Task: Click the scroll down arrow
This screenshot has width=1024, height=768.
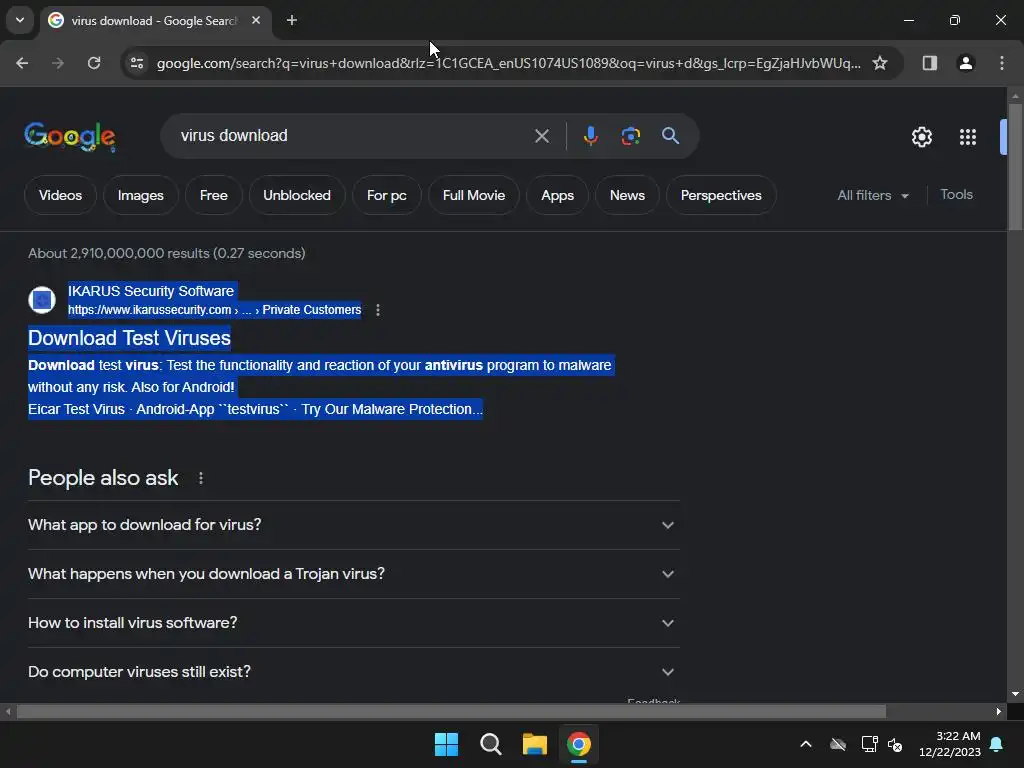Action: [1015, 694]
